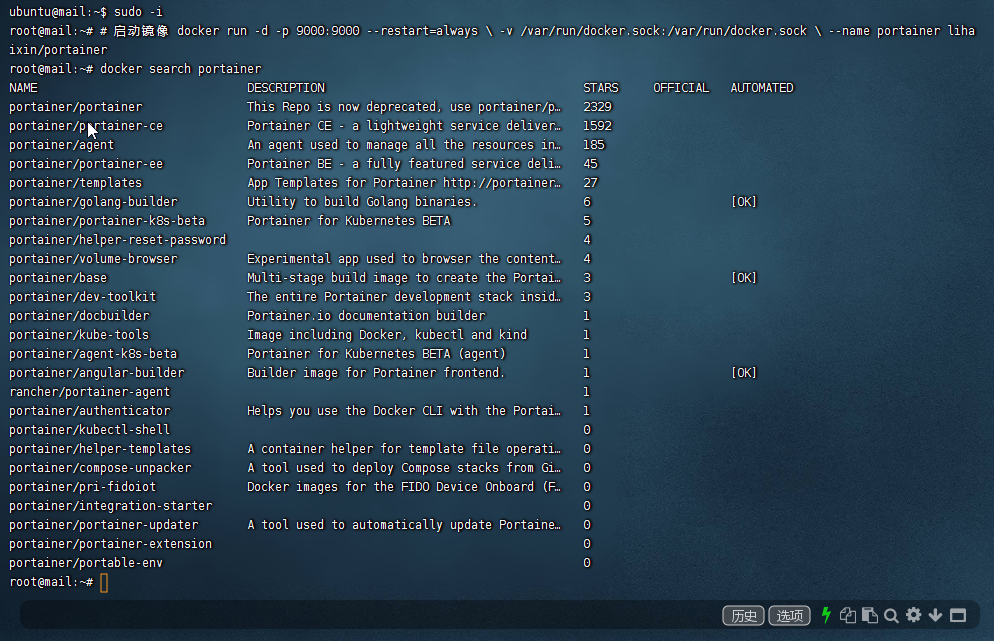Click the fullscreen window icon
This screenshot has width=994, height=641.
pyautogui.click(x=958, y=616)
